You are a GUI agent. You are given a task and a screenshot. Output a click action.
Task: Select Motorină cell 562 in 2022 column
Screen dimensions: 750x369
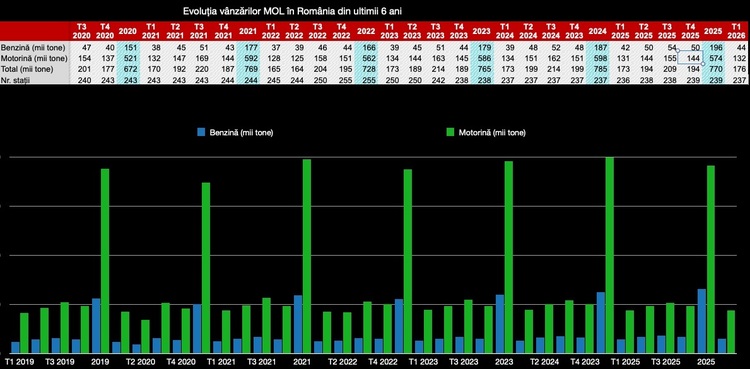(368, 58)
